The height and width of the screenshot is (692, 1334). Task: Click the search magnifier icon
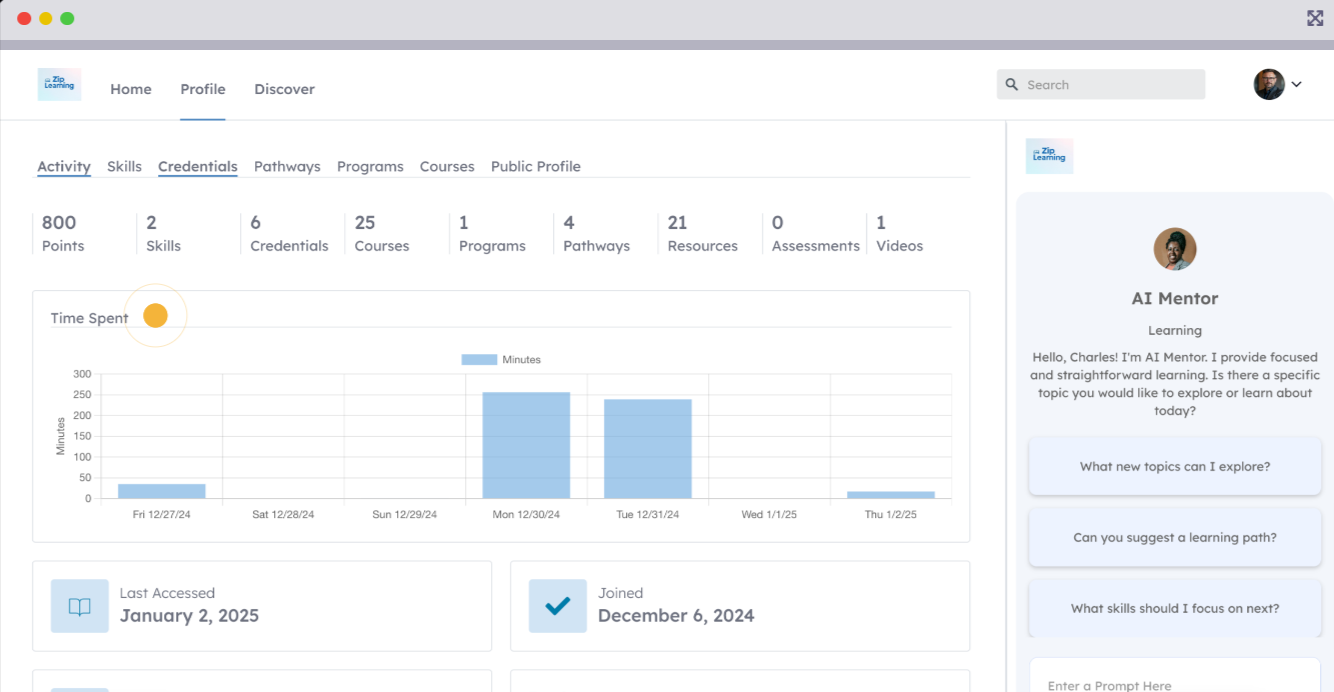click(x=1011, y=84)
